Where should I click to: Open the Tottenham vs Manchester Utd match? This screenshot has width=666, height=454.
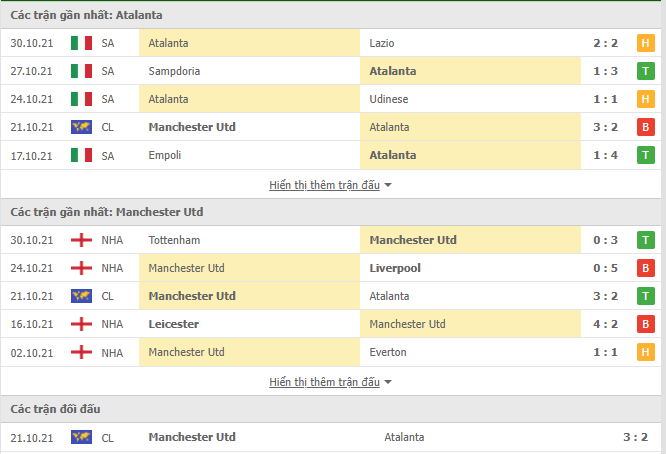tap(331, 240)
